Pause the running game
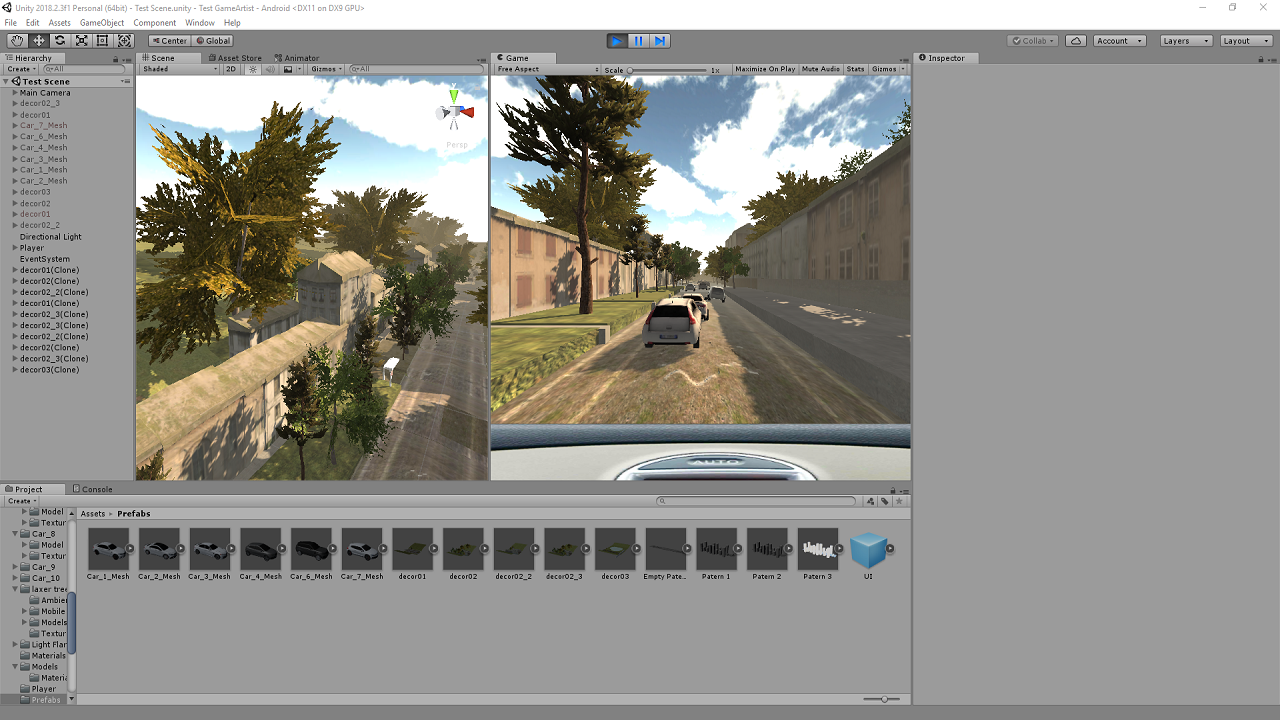This screenshot has height=720, width=1280. point(638,40)
